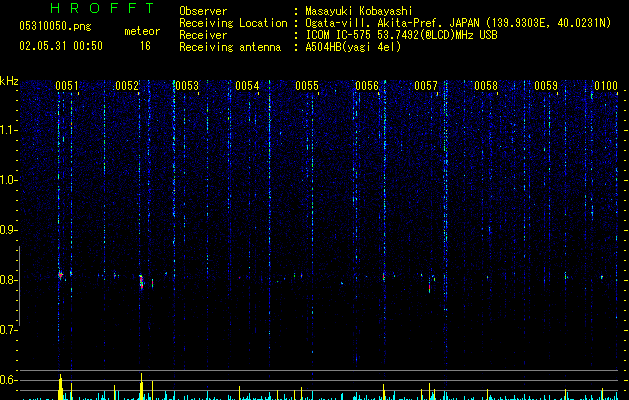The height and width of the screenshot is (400, 629).
Task: Select observer name Masayuki Kobayashi
Action: [x=359, y=11]
